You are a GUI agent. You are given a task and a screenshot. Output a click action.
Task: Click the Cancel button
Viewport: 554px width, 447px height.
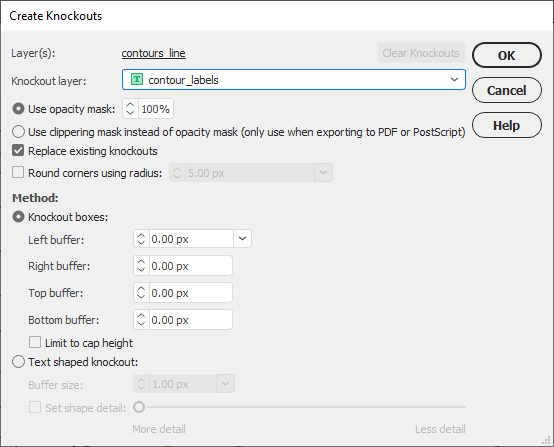[x=507, y=90]
